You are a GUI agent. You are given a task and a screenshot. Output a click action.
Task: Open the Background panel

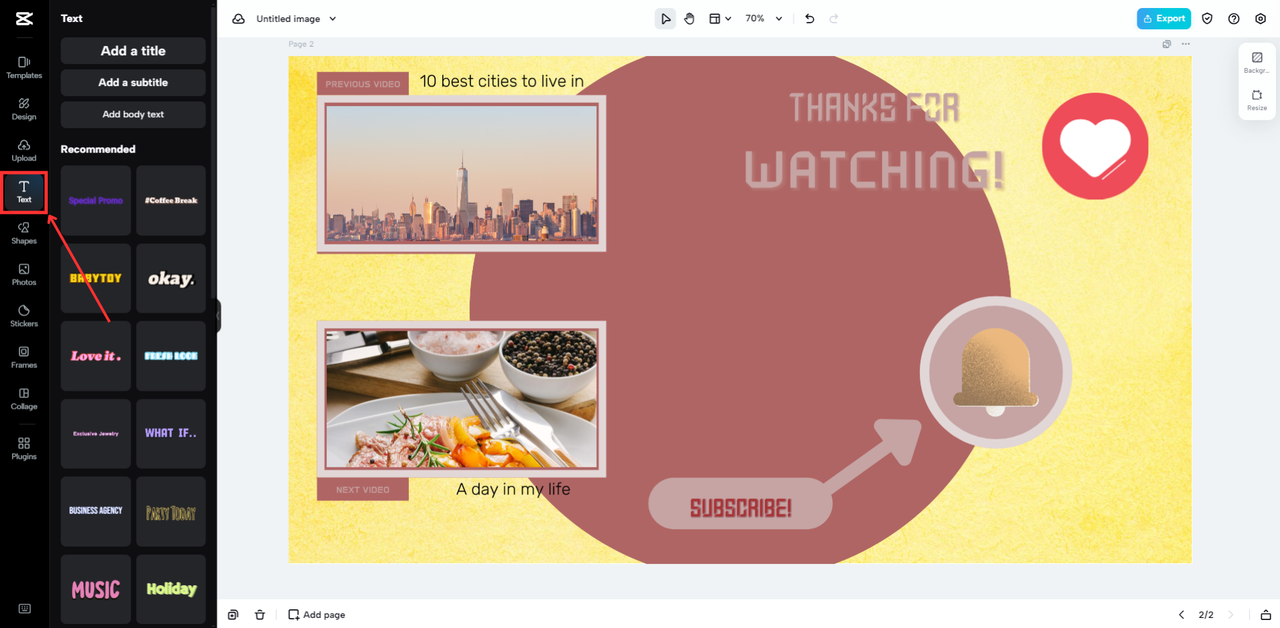coord(1257,63)
